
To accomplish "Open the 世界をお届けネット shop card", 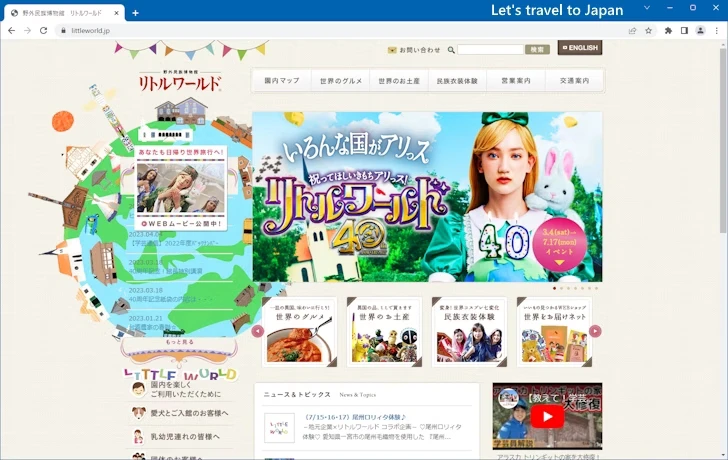I will pyautogui.click(x=554, y=332).
